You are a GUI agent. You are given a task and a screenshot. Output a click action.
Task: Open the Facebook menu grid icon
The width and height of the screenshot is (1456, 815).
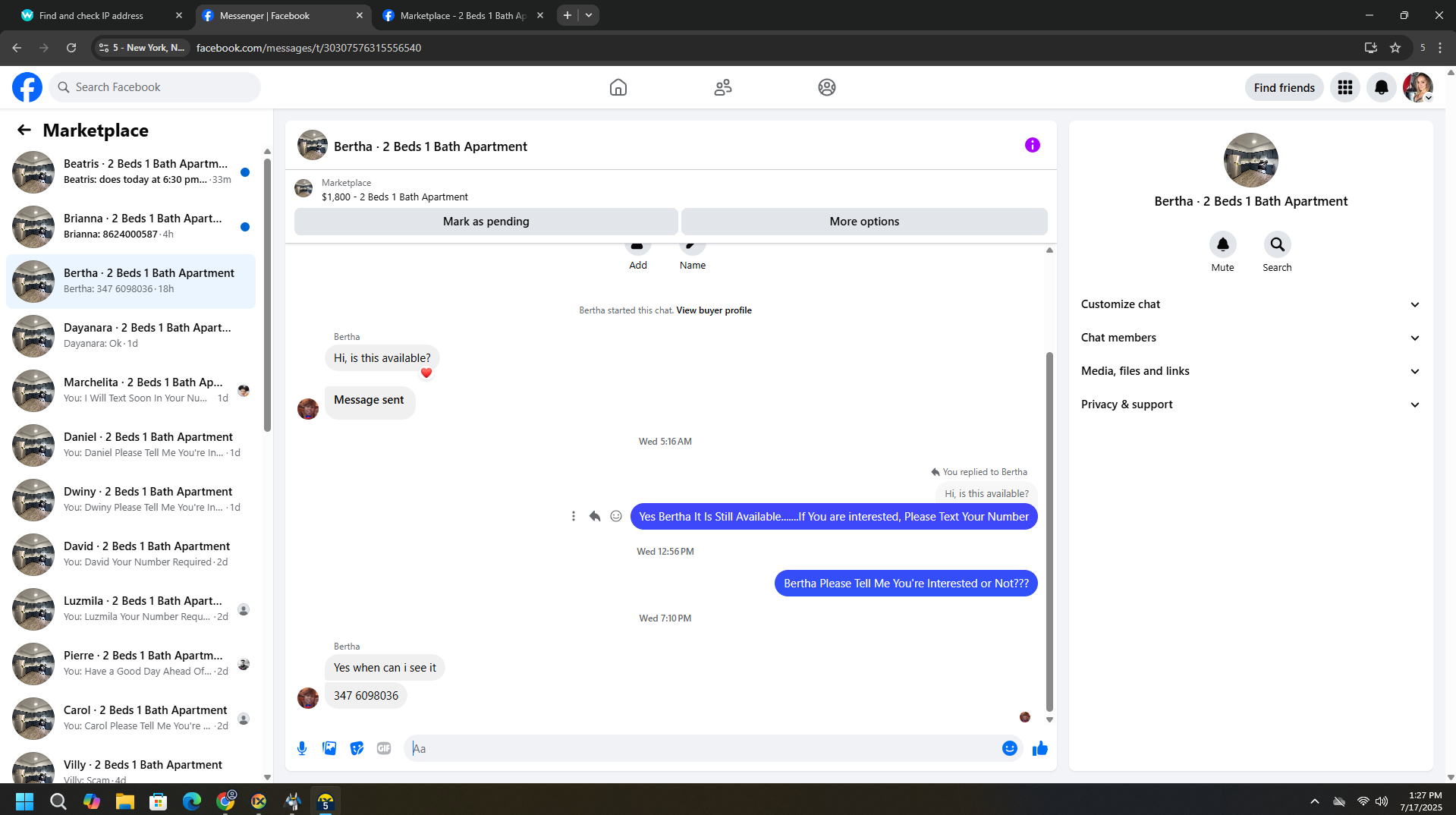[1345, 87]
